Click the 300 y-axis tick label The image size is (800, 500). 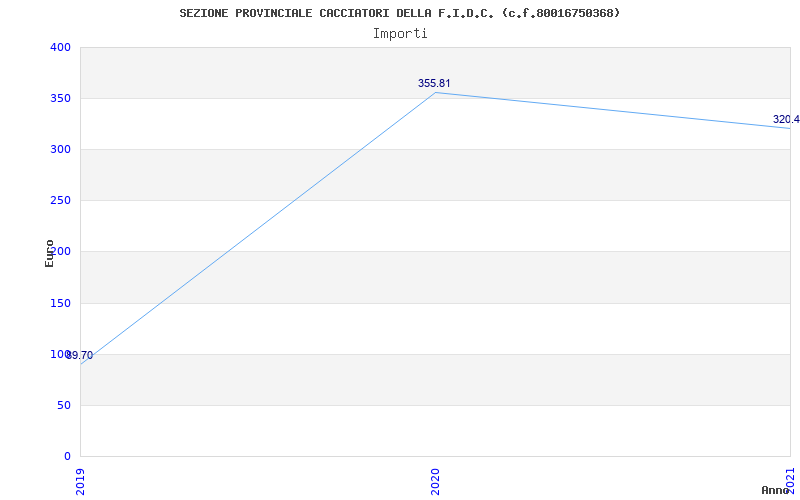(x=60, y=149)
